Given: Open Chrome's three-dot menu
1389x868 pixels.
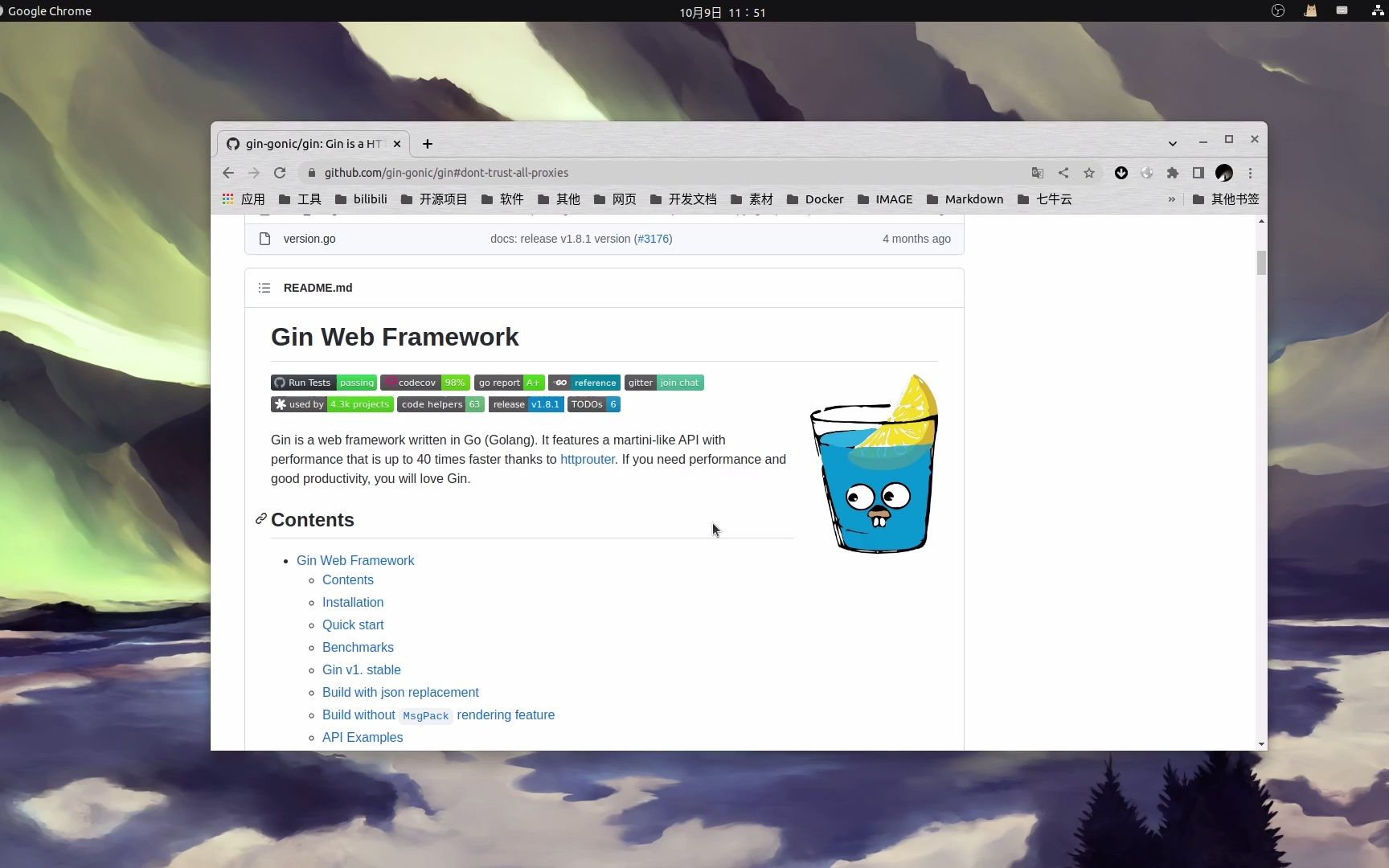Looking at the screenshot, I should [x=1250, y=173].
